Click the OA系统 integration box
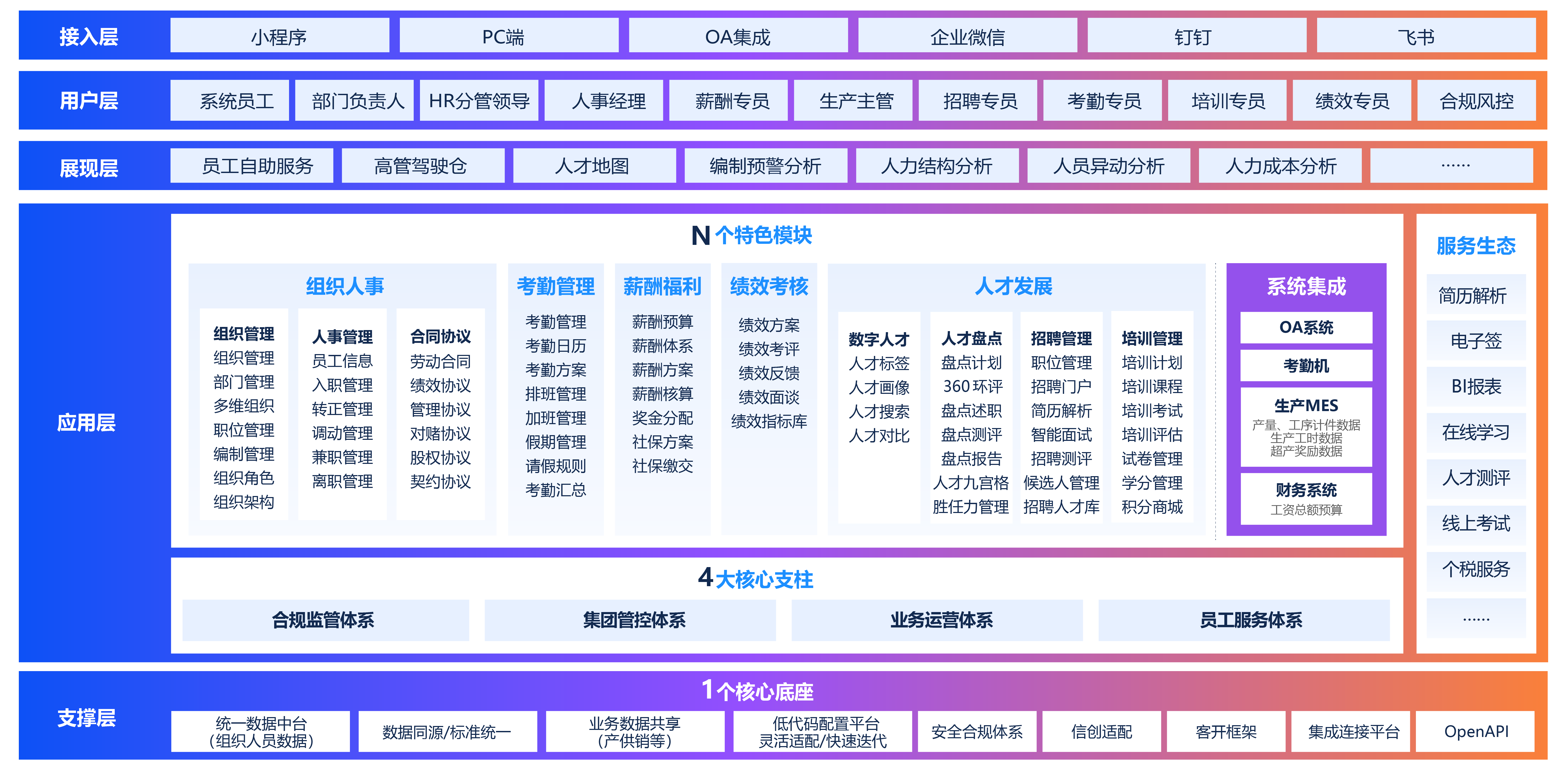The width and height of the screenshot is (1568, 784). pos(1306,327)
